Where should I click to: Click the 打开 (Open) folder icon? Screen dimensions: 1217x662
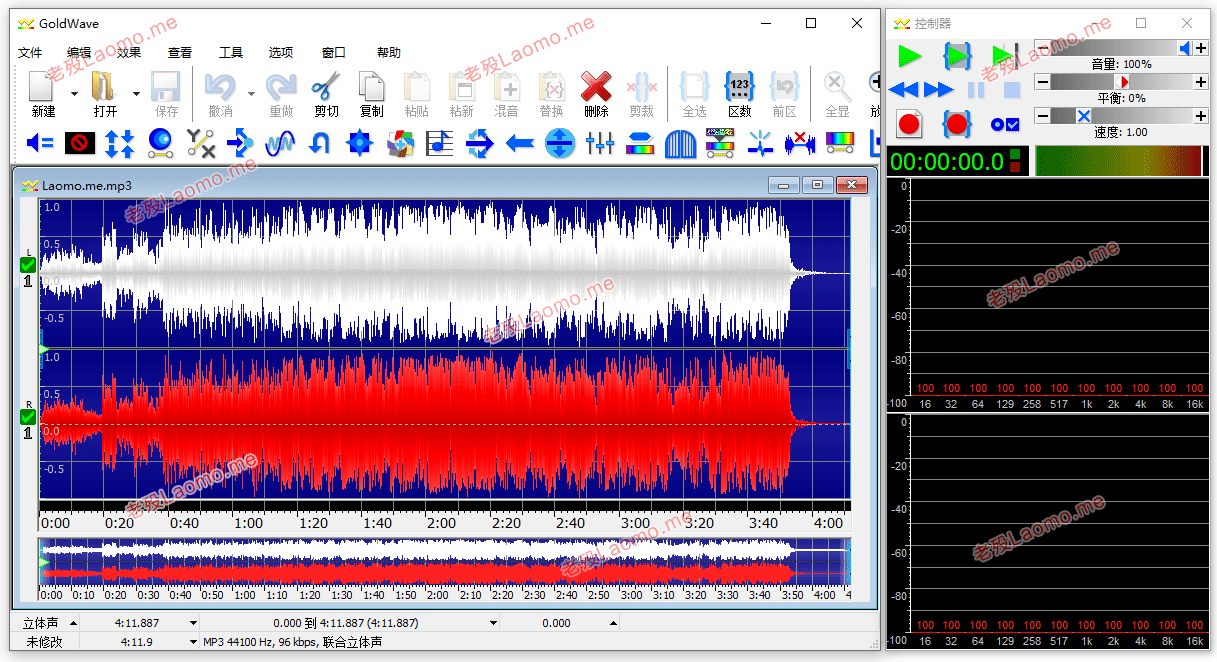(104, 87)
